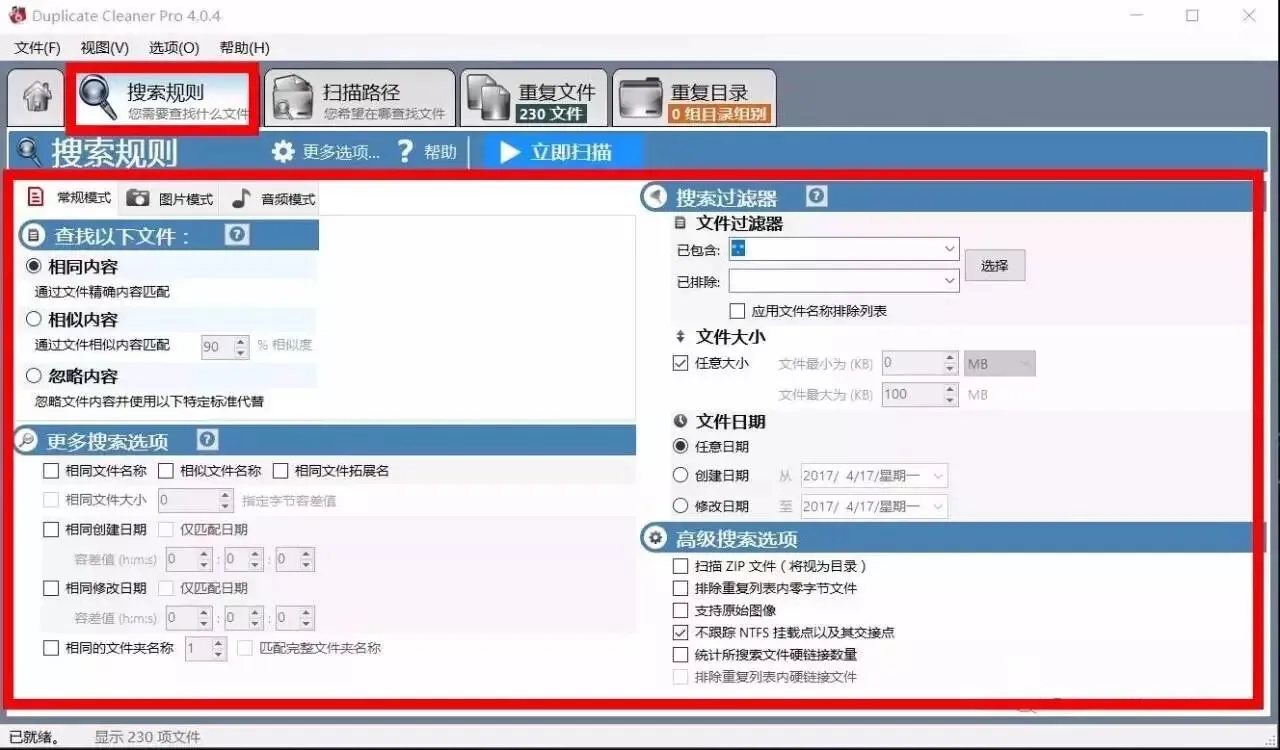Select 音频模式 music note icon
Viewport: 1280px width, 750px height.
240,197
